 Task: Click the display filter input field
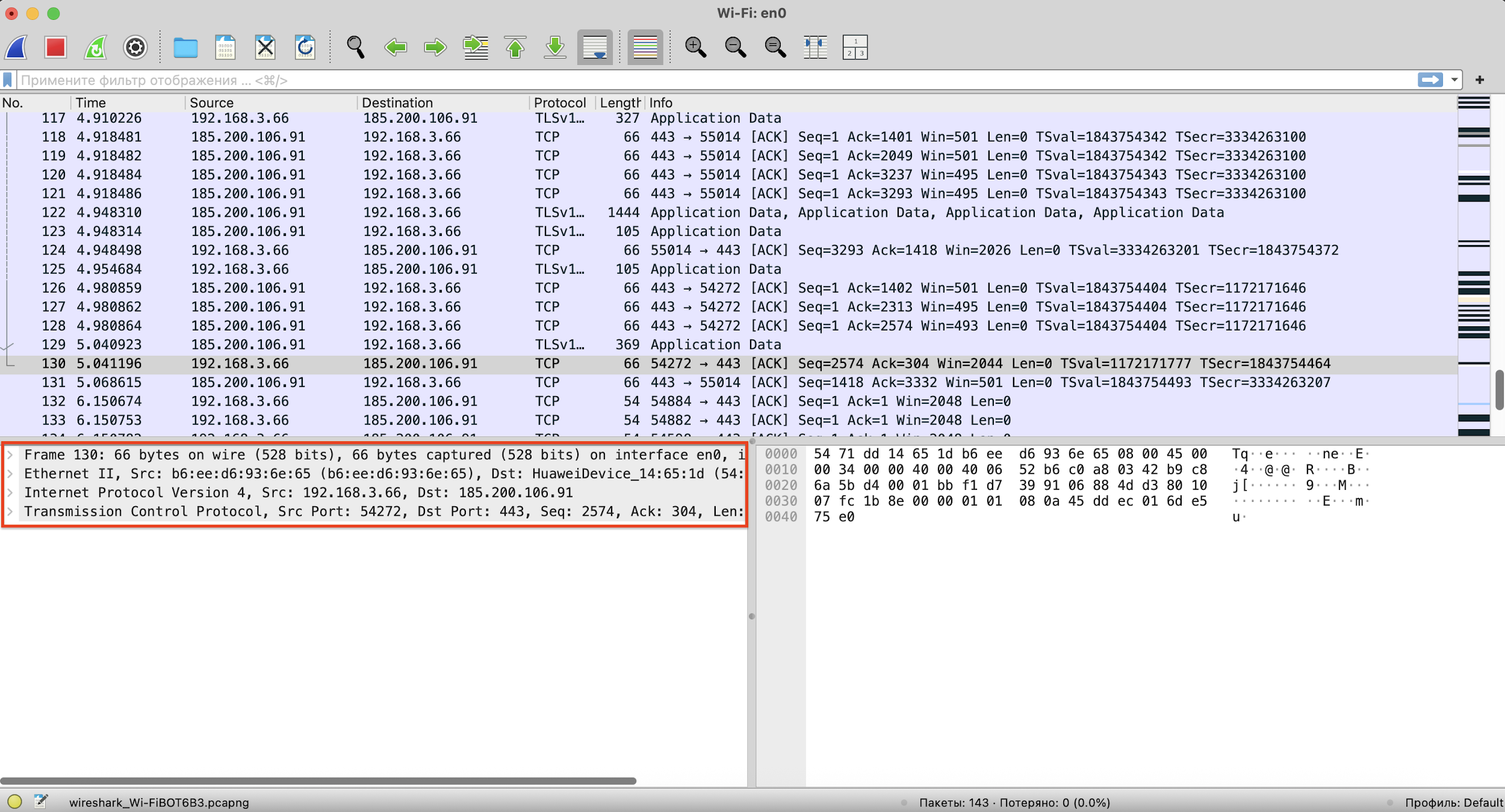click(x=722, y=79)
